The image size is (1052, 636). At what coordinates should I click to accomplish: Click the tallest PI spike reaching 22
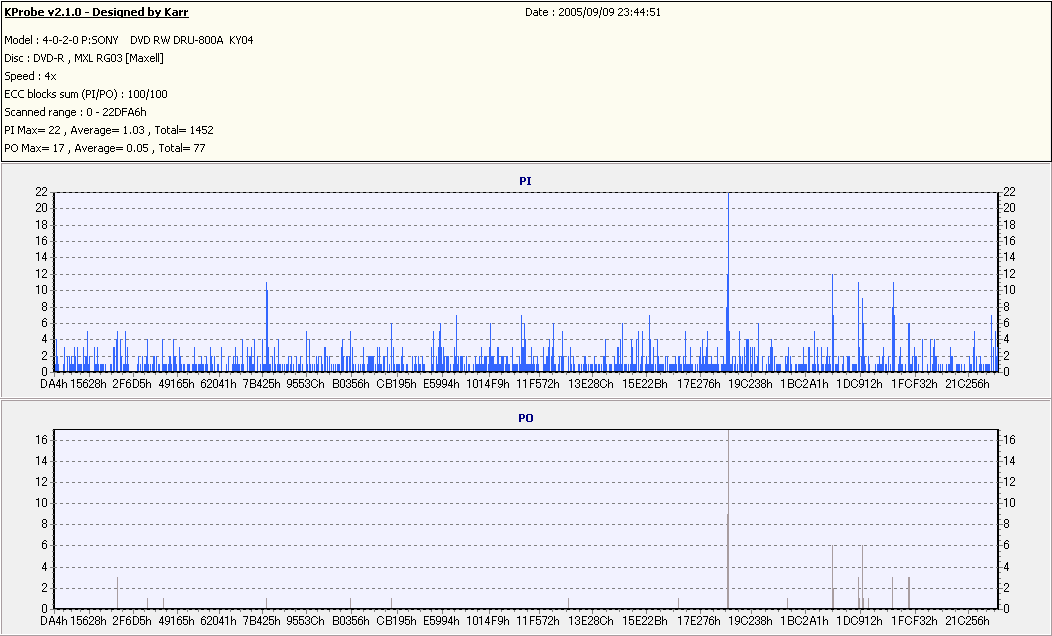[x=728, y=282]
